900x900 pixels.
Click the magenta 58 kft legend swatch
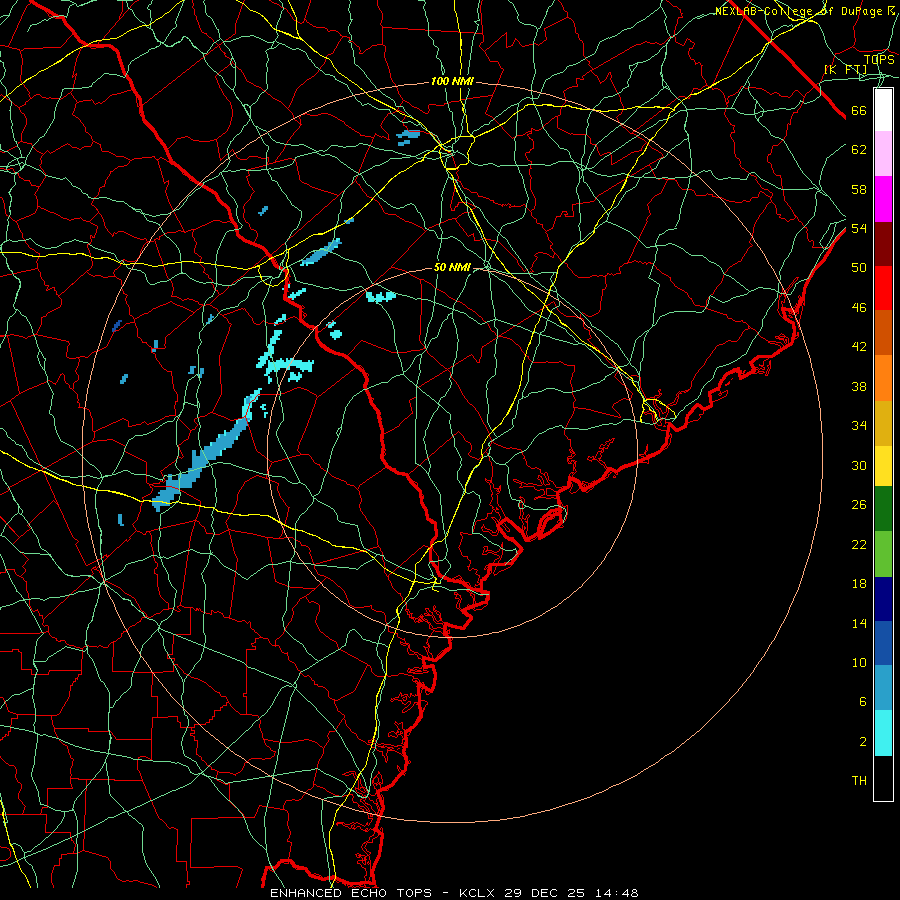(883, 199)
